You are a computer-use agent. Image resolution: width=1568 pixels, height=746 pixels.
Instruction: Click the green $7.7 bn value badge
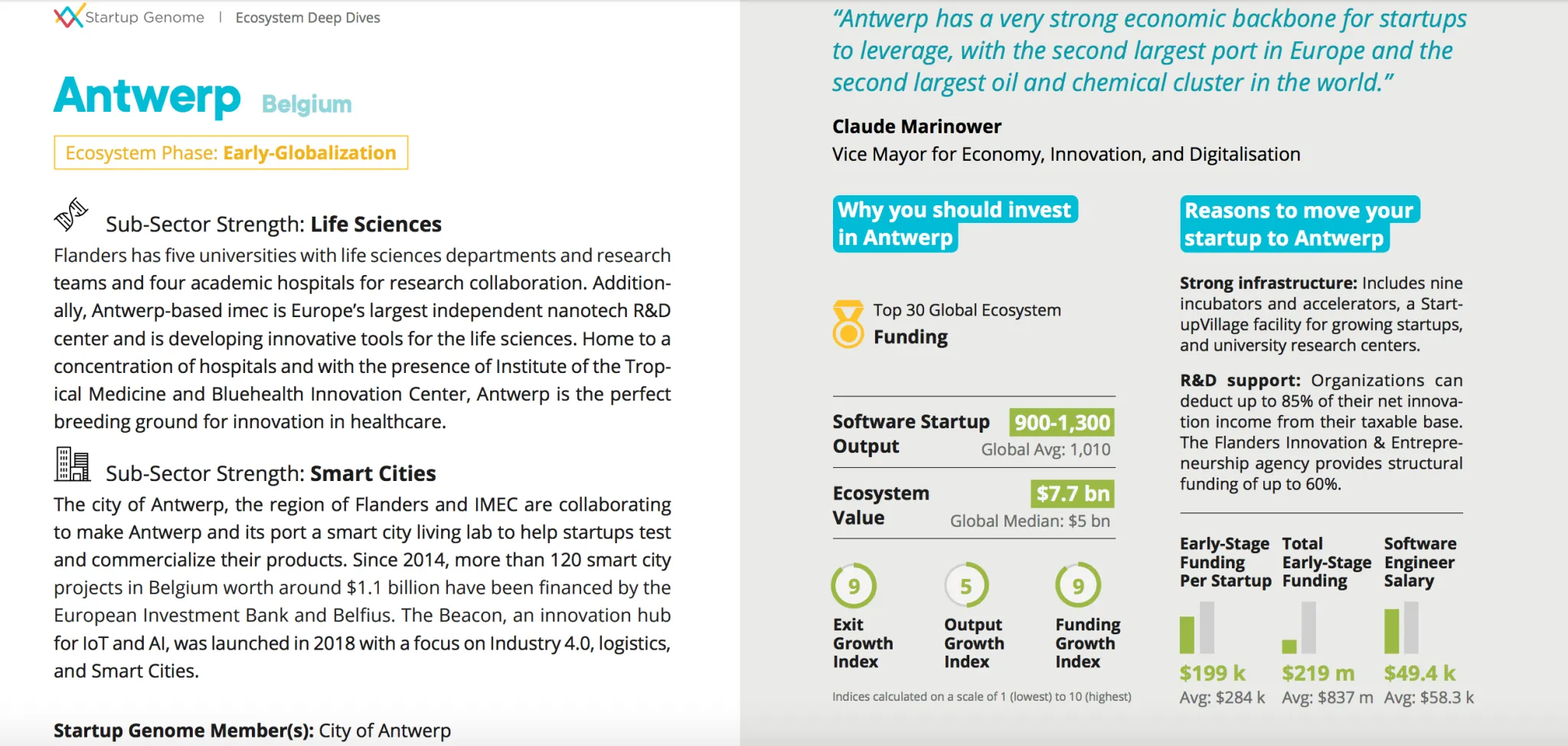pyautogui.click(x=1072, y=493)
